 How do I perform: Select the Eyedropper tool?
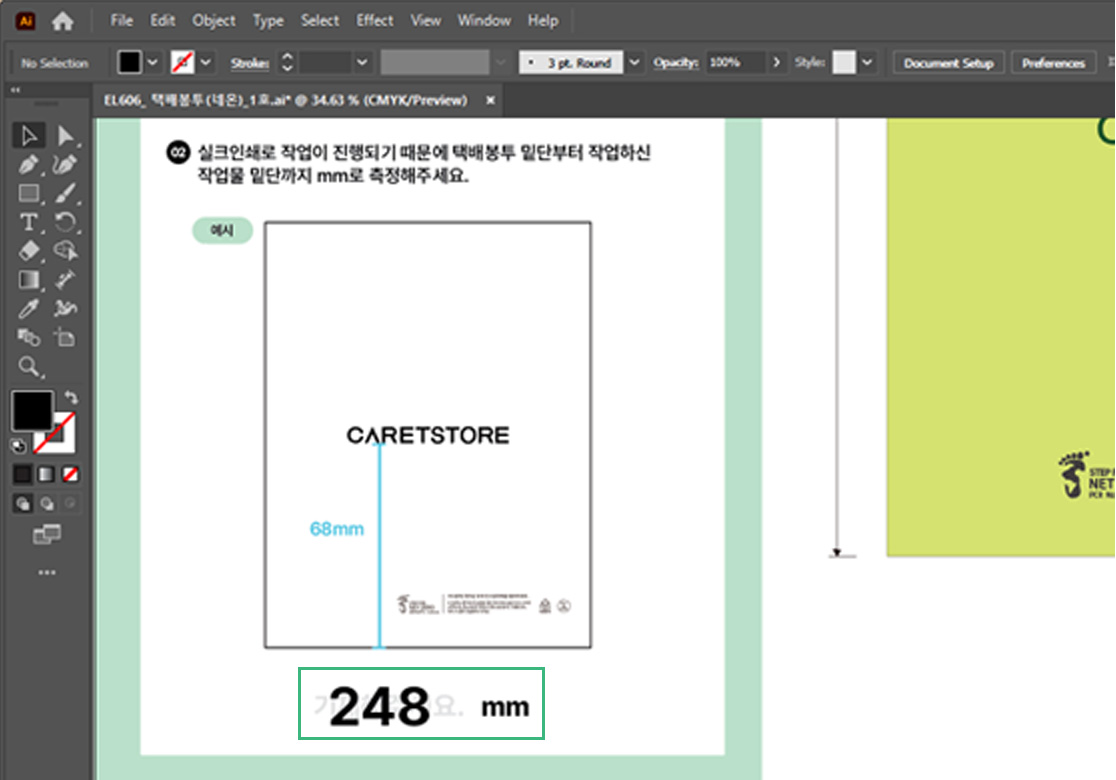pos(28,308)
